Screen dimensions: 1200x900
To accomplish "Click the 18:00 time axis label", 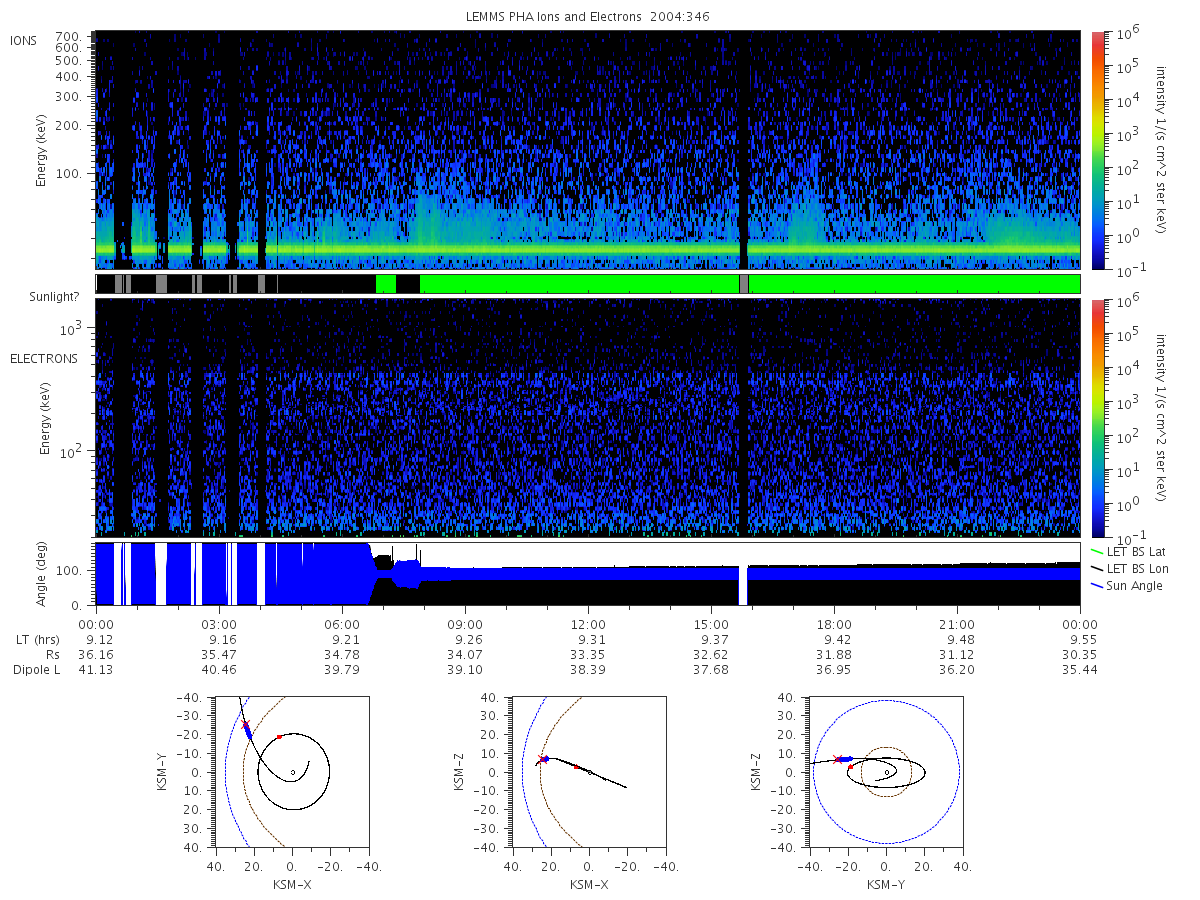I will click(x=834, y=622).
